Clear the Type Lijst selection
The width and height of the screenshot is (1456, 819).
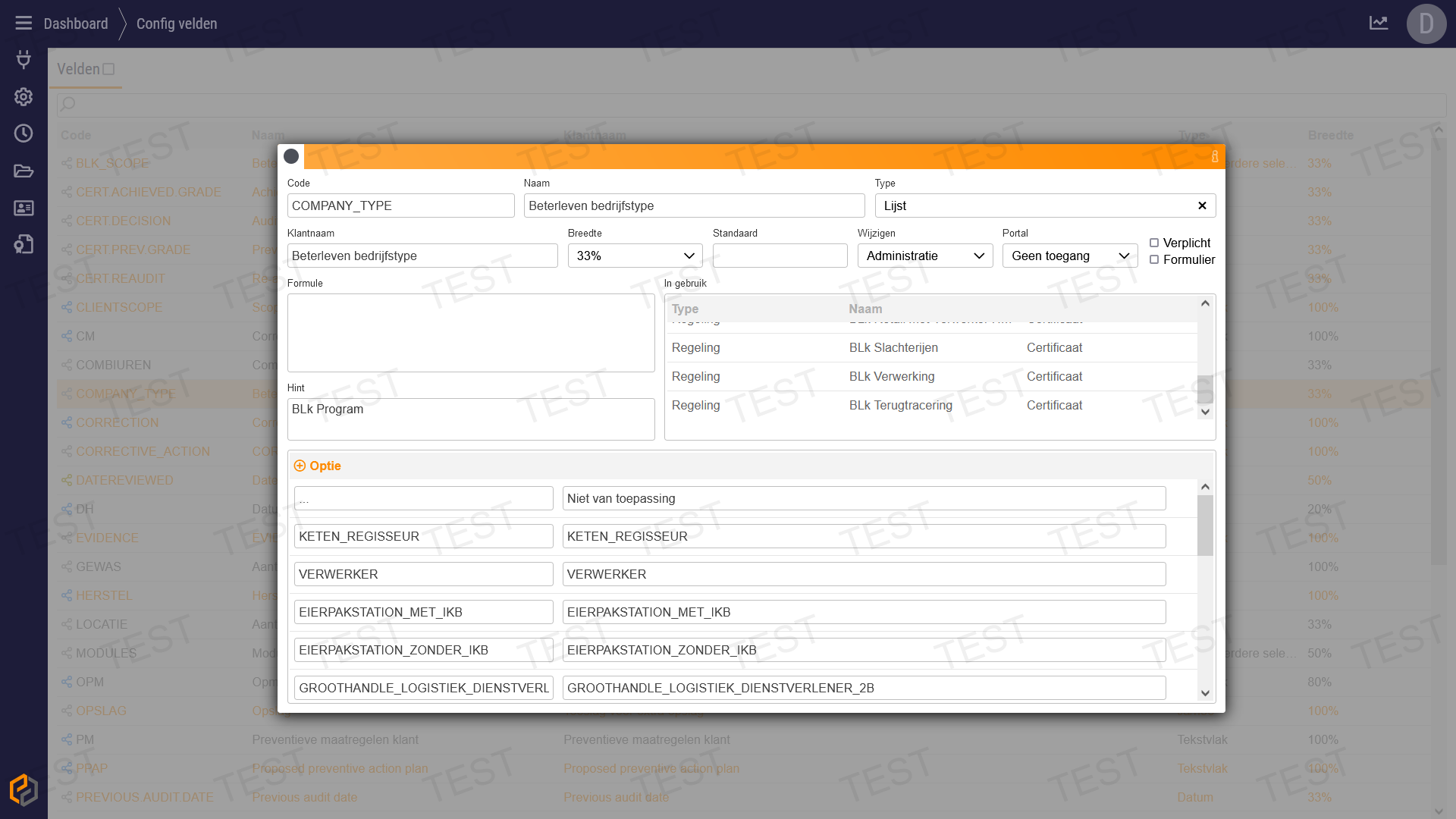(x=1202, y=206)
